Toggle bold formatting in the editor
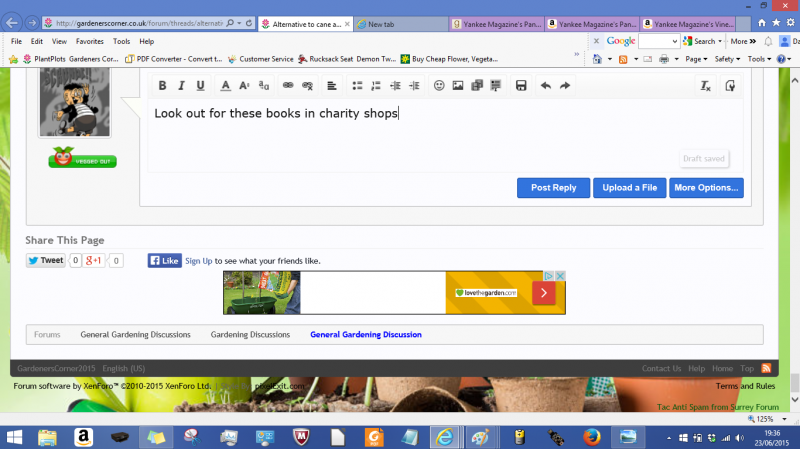800x449 pixels. coord(163,86)
